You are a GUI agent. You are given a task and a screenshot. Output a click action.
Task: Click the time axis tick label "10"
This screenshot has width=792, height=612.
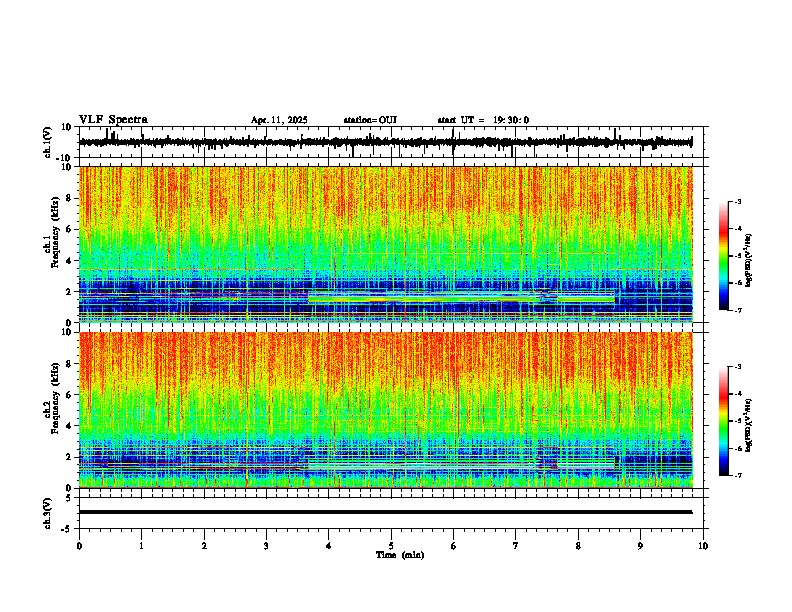703,546
